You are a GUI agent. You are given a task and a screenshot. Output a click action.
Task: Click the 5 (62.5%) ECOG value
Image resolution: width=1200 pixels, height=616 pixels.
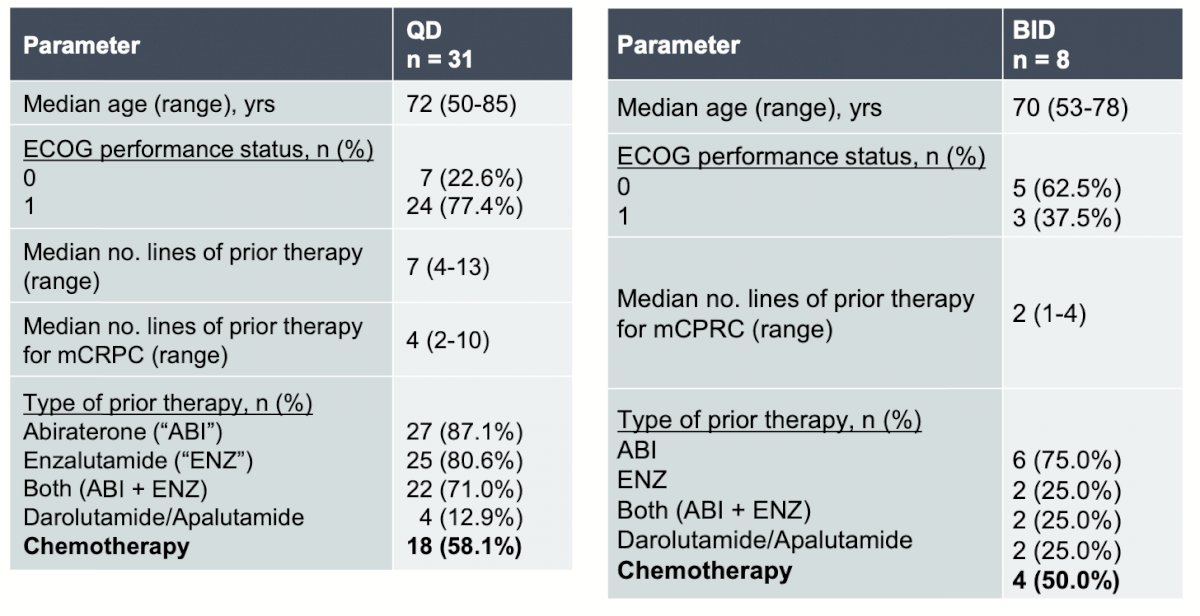point(1067,189)
